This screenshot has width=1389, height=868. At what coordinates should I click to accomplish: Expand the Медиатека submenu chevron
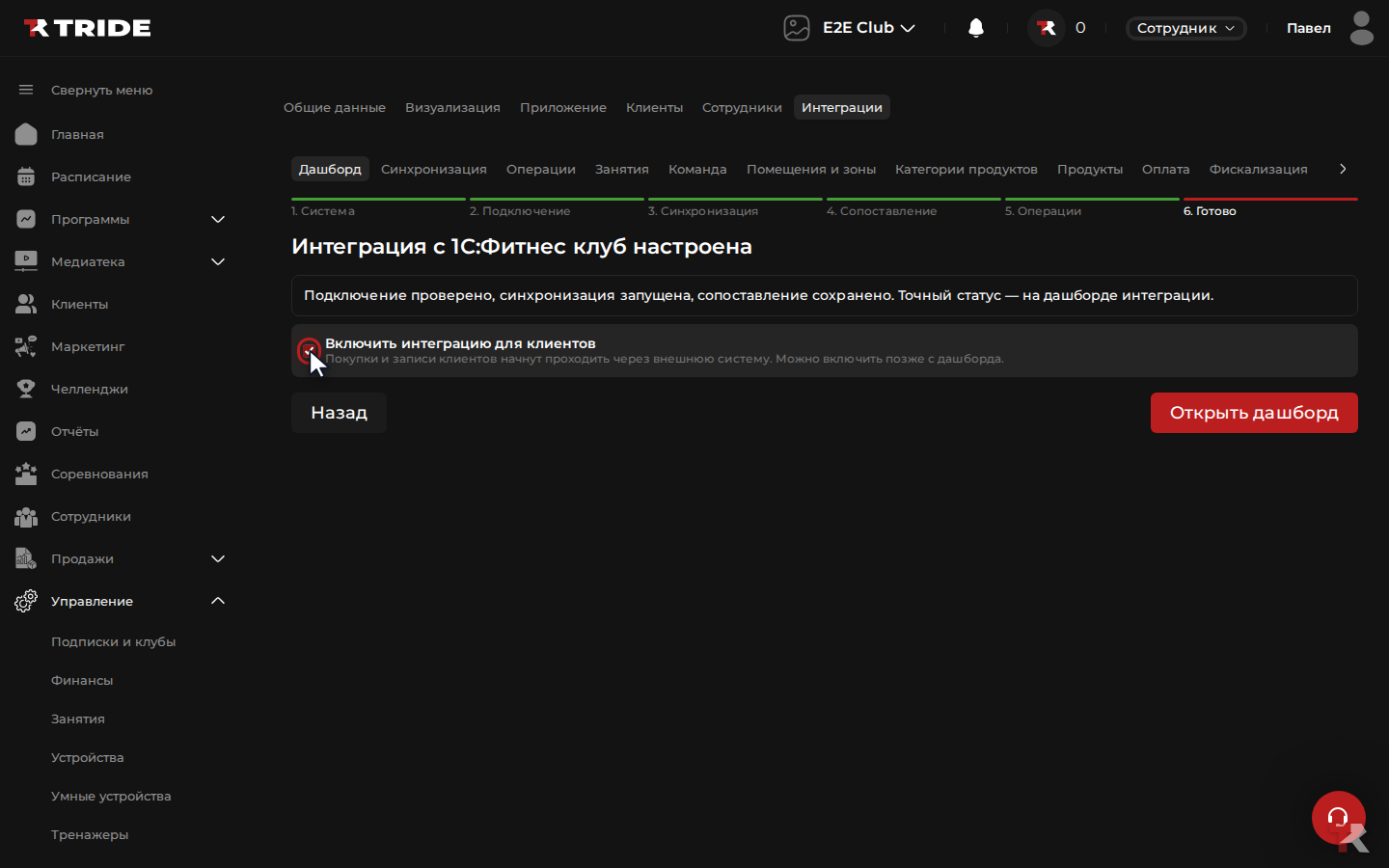(218, 261)
